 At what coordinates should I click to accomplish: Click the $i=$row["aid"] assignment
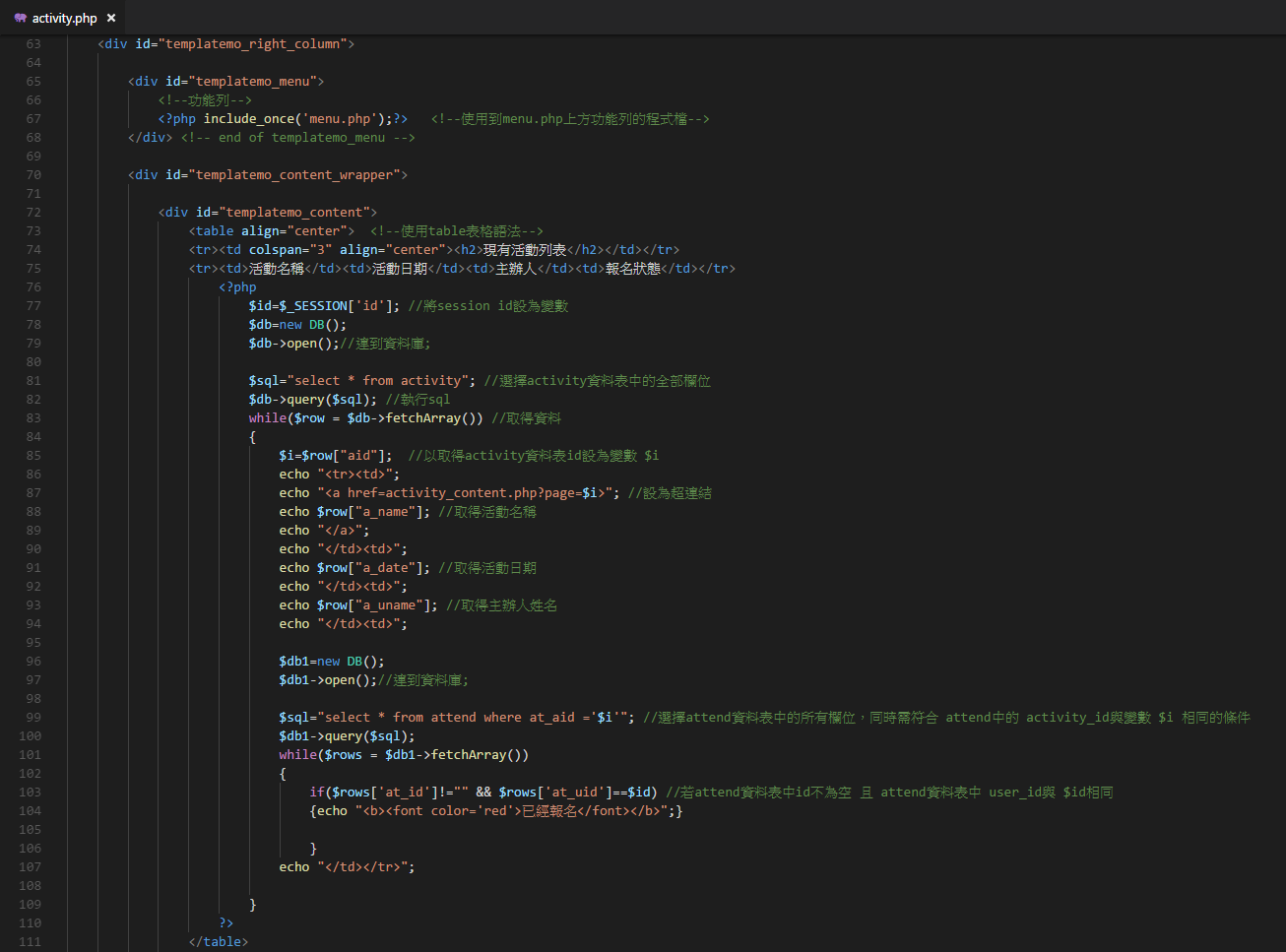tap(335, 456)
